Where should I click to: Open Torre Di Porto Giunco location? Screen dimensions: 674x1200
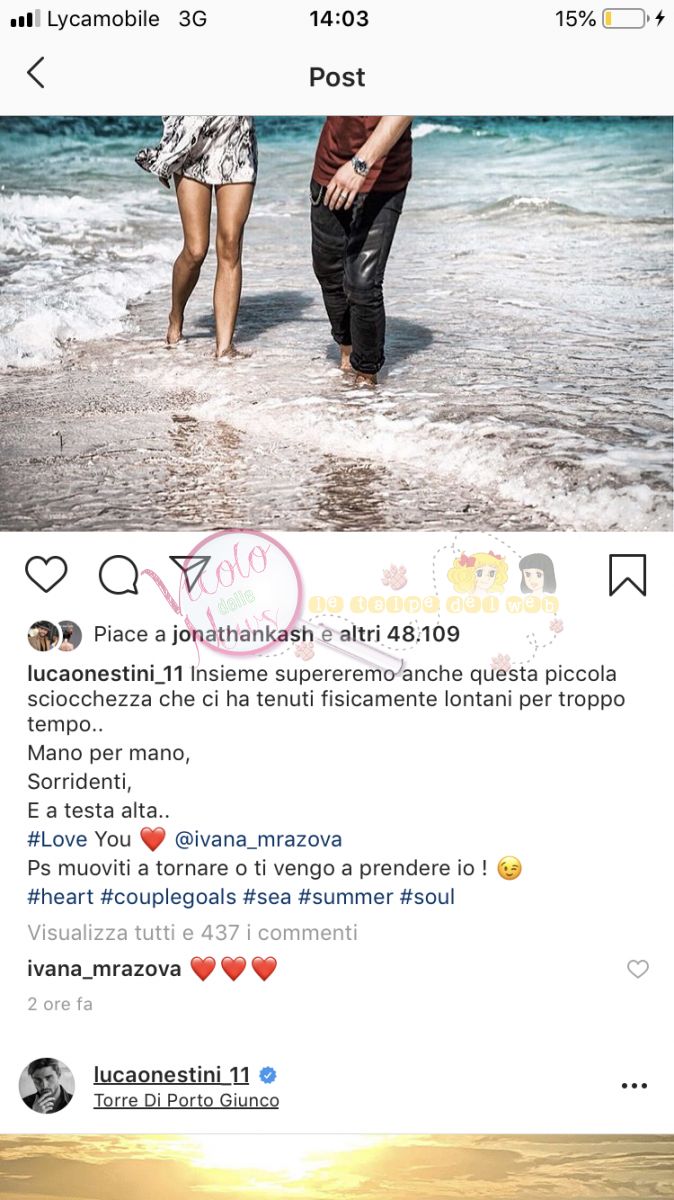click(186, 1100)
